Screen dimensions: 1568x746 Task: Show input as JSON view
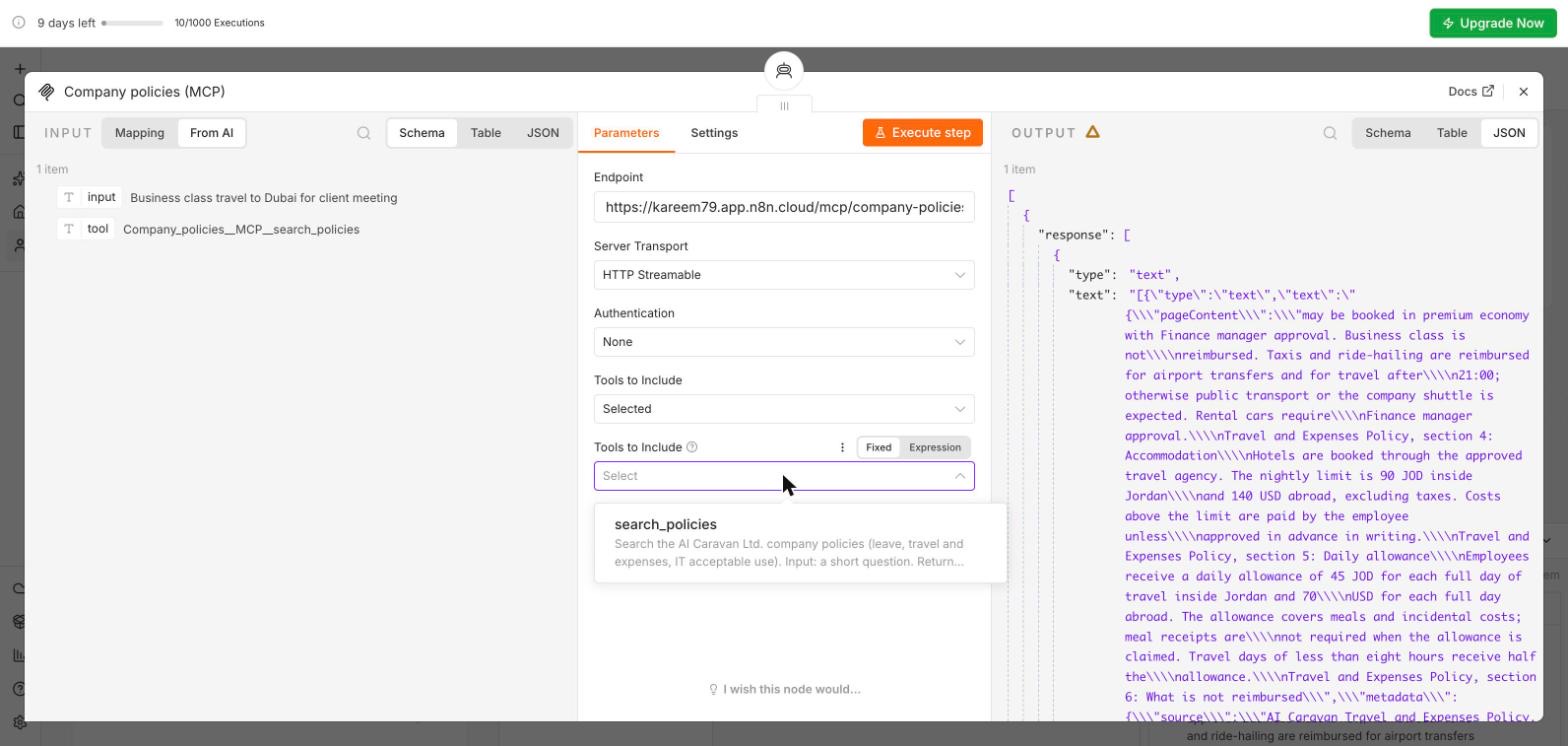tap(543, 133)
